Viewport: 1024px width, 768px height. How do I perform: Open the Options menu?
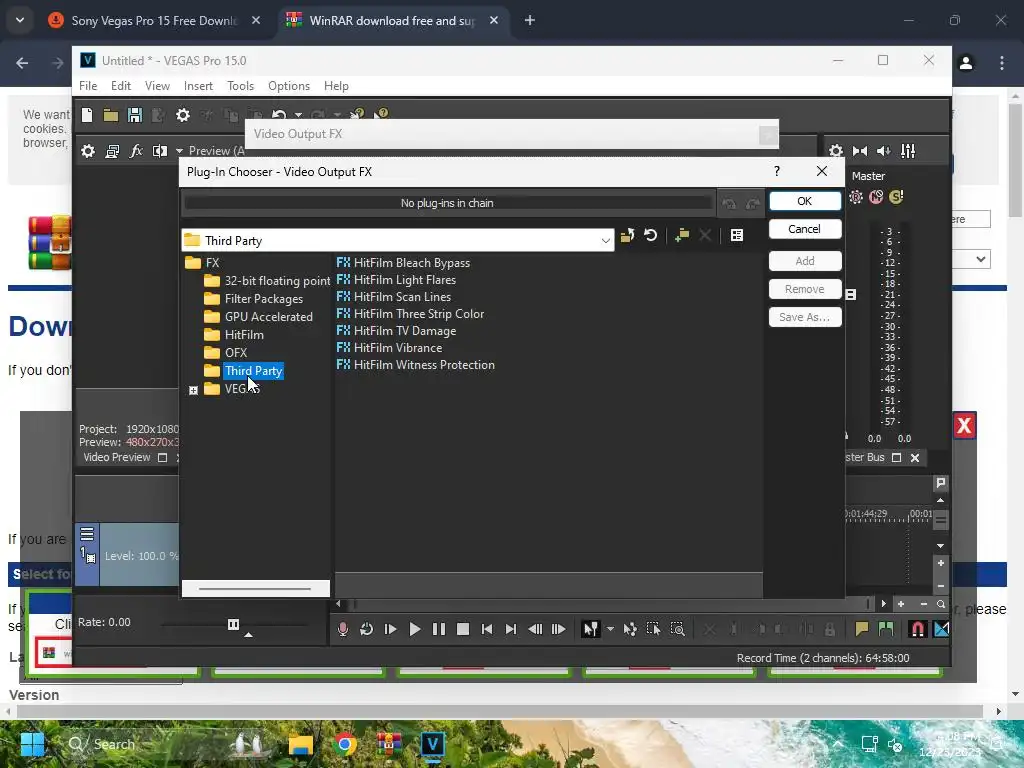click(289, 86)
